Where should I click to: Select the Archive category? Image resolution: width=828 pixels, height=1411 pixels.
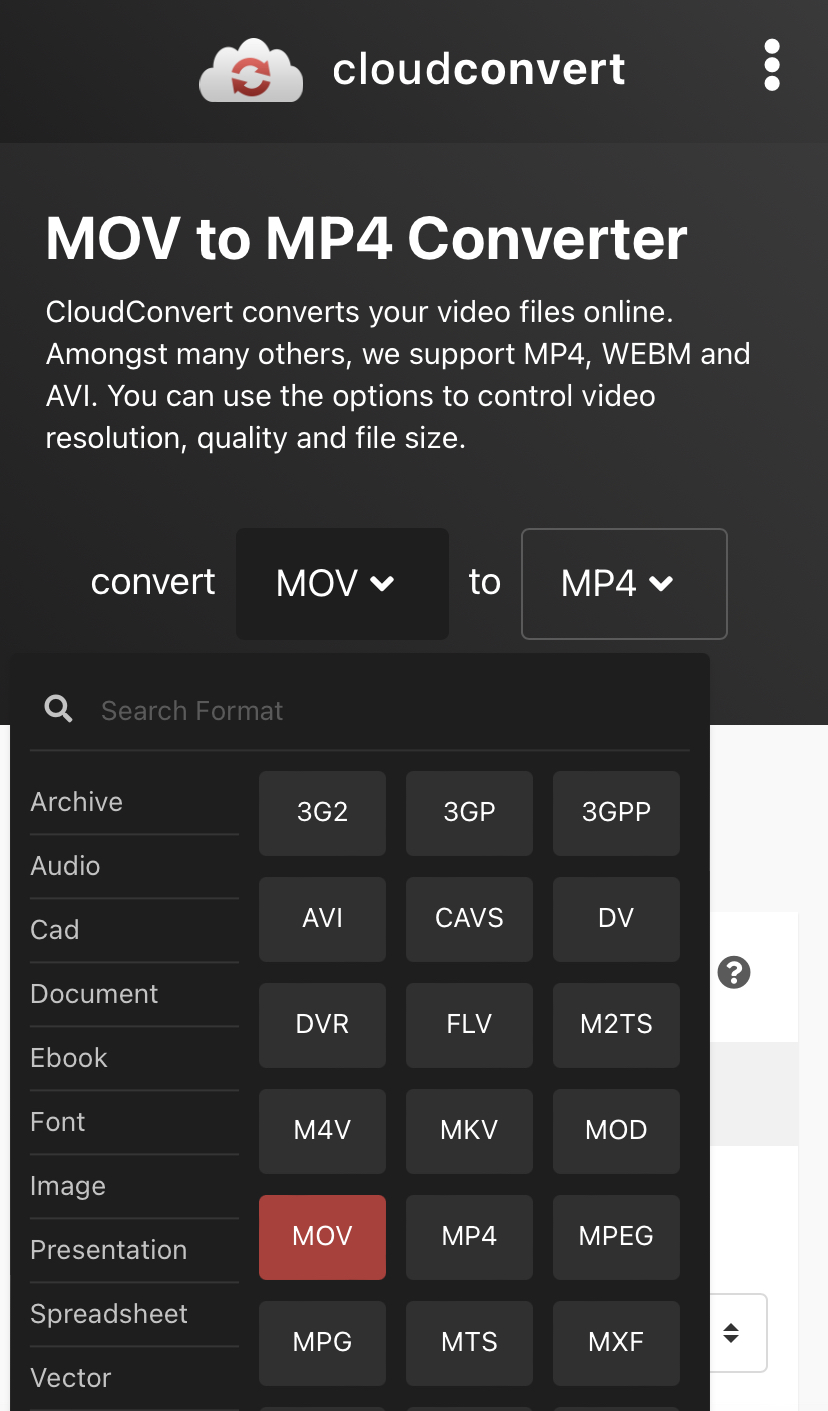click(x=134, y=802)
